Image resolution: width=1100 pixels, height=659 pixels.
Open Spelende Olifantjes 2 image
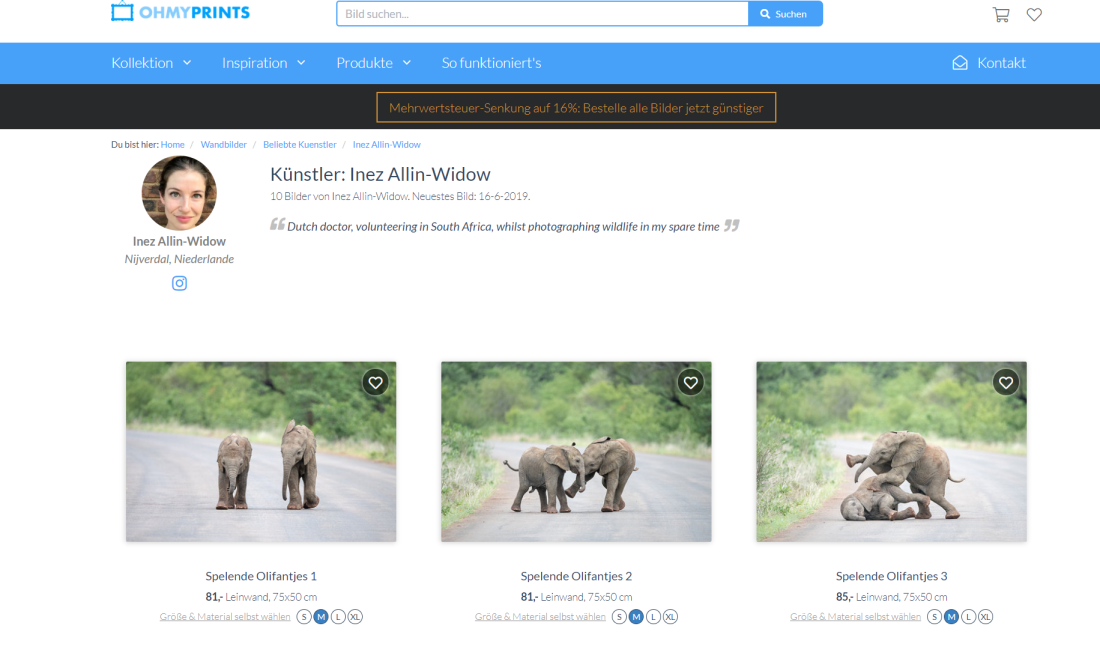click(576, 451)
